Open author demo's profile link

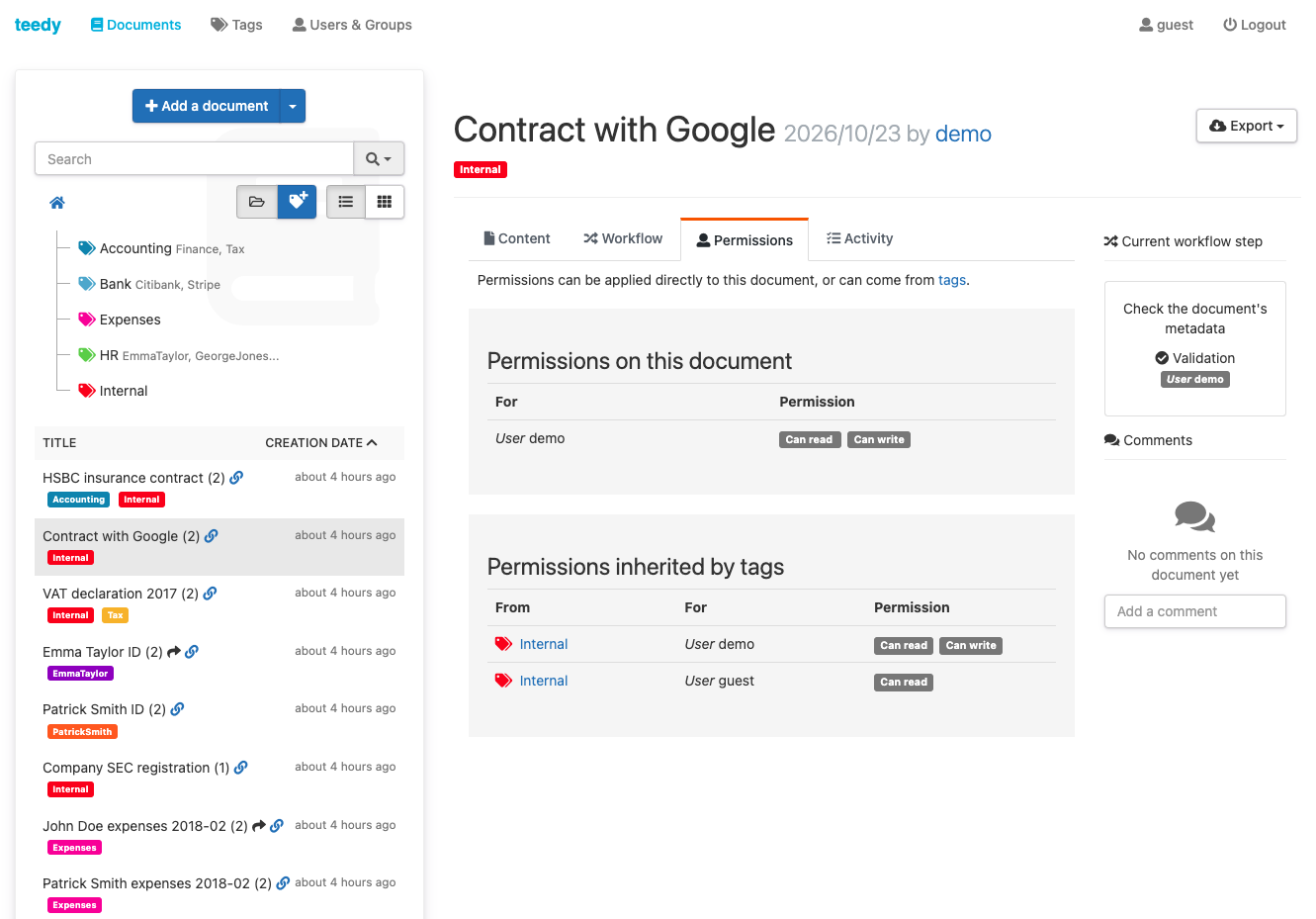963,134
